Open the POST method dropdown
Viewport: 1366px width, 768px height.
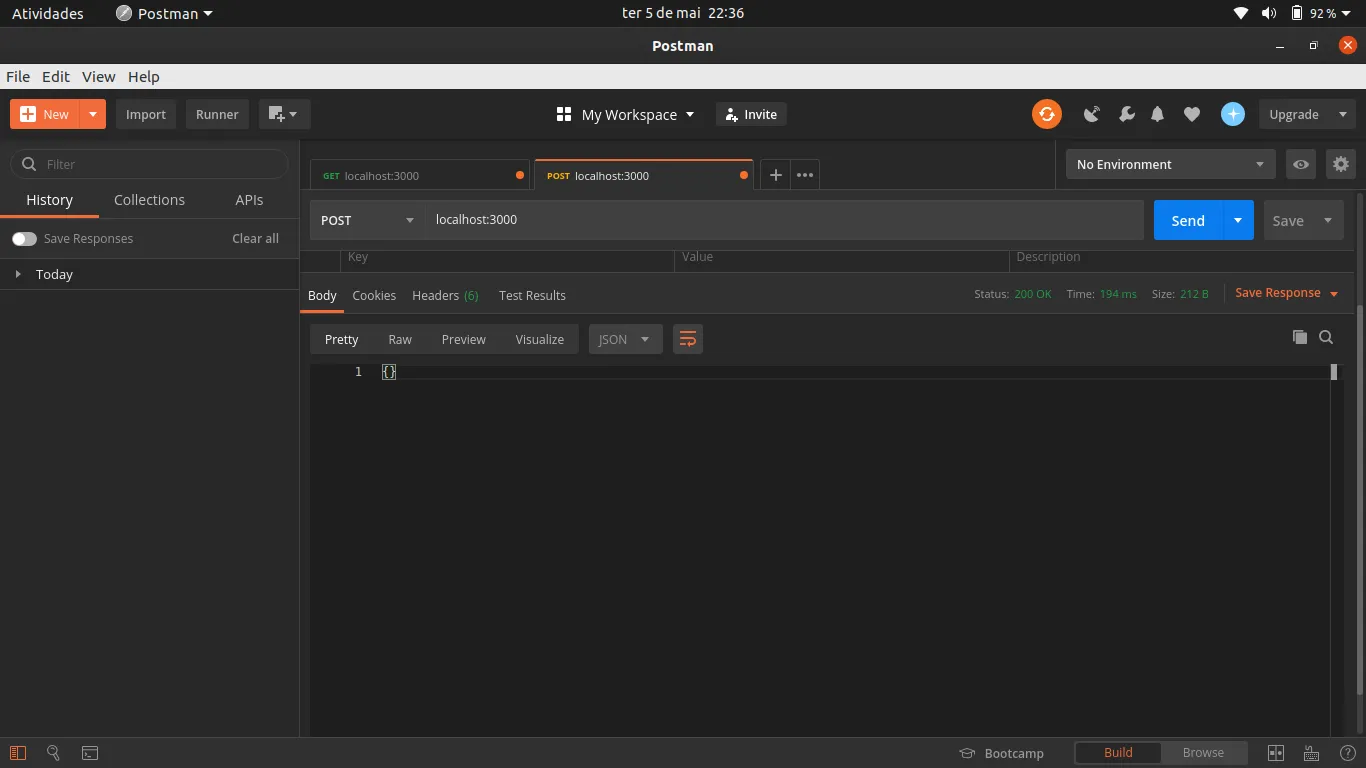tap(367, 220)
